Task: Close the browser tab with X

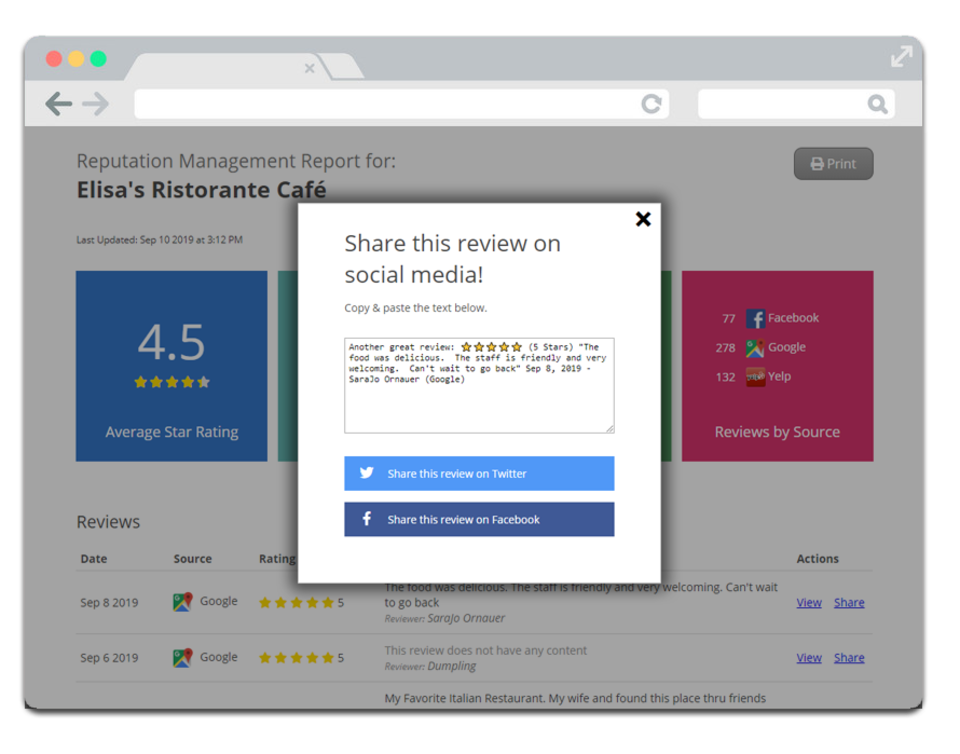Action: (x=310, y=68)
